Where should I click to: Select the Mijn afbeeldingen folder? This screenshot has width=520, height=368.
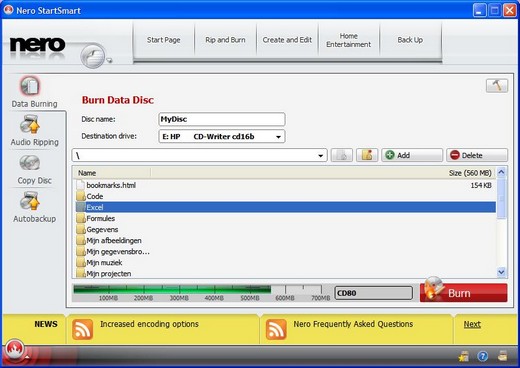(114, 240)
